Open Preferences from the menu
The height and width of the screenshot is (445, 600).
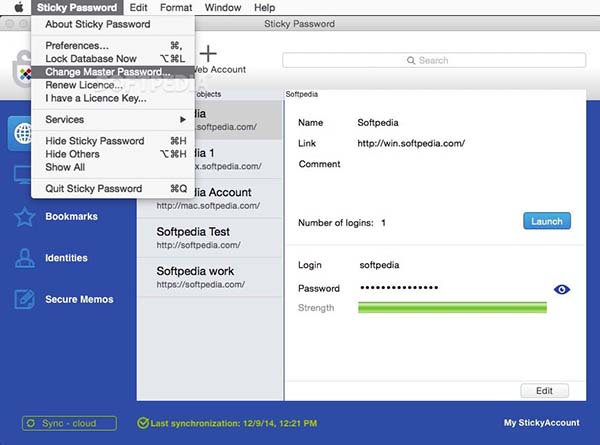pos(113,46)
